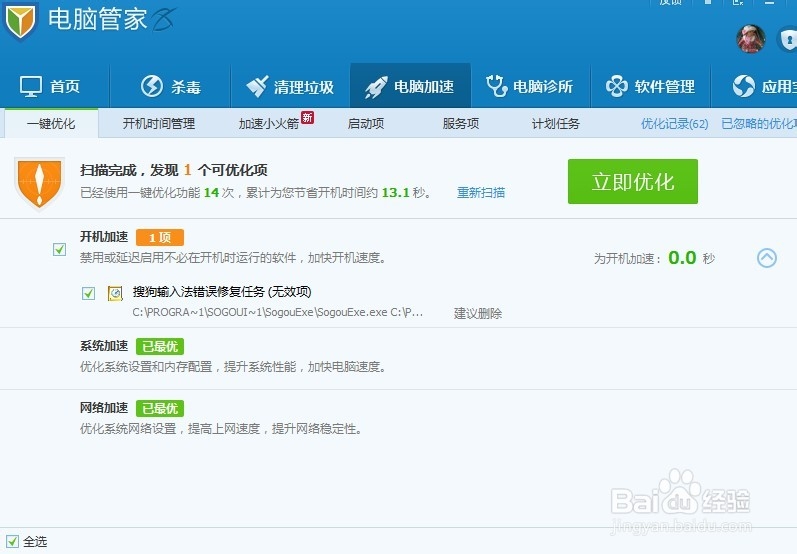This screenshot has height=554, width=797.
Task: Click the orange 1项 badge
Action: point(160,237)
